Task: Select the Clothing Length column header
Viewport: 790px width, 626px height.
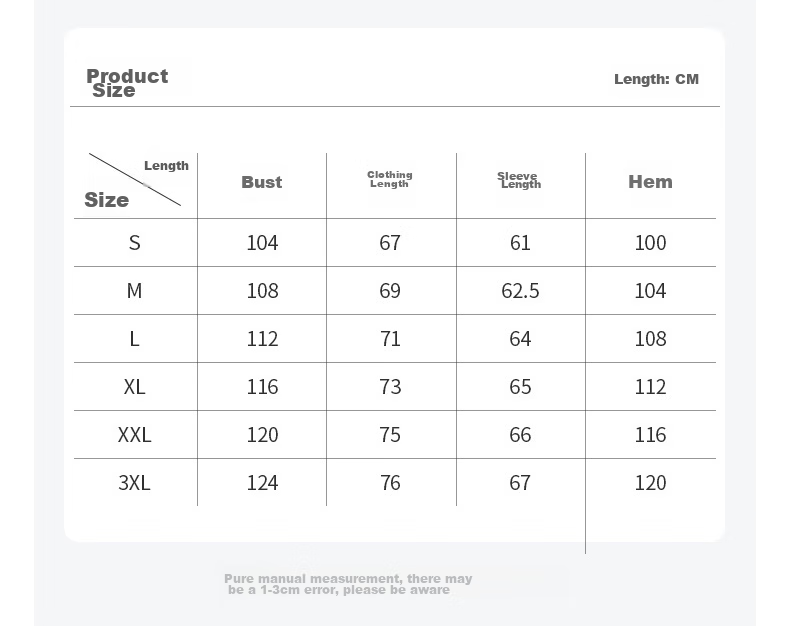Action: pos(389,179)
